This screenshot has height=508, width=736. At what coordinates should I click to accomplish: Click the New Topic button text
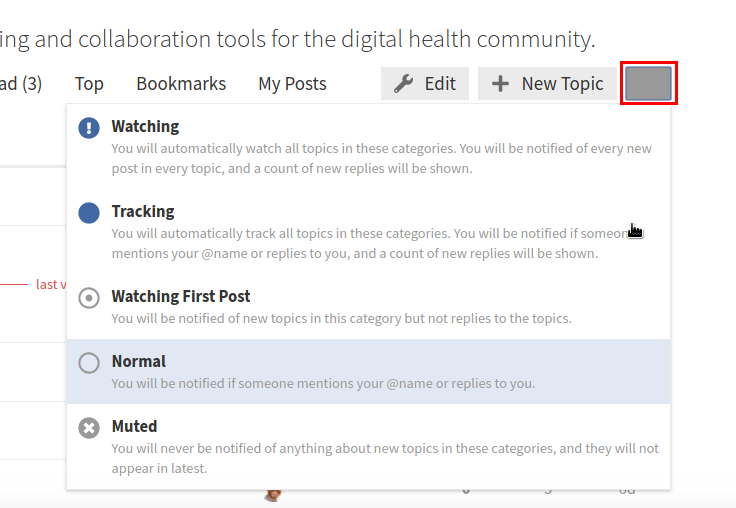[562, 84]
